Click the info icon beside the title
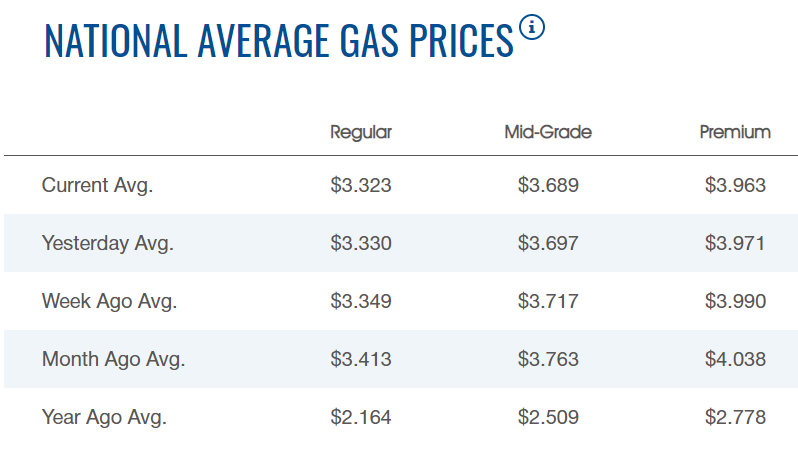The image size is (798, 472). click(x=533, y=29)
